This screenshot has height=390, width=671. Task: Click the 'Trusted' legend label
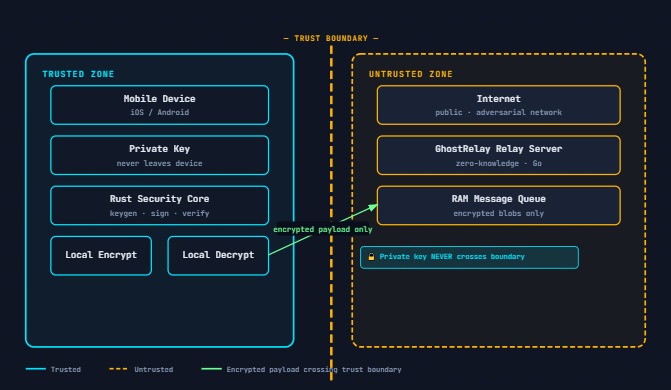(x=65, y=369)
